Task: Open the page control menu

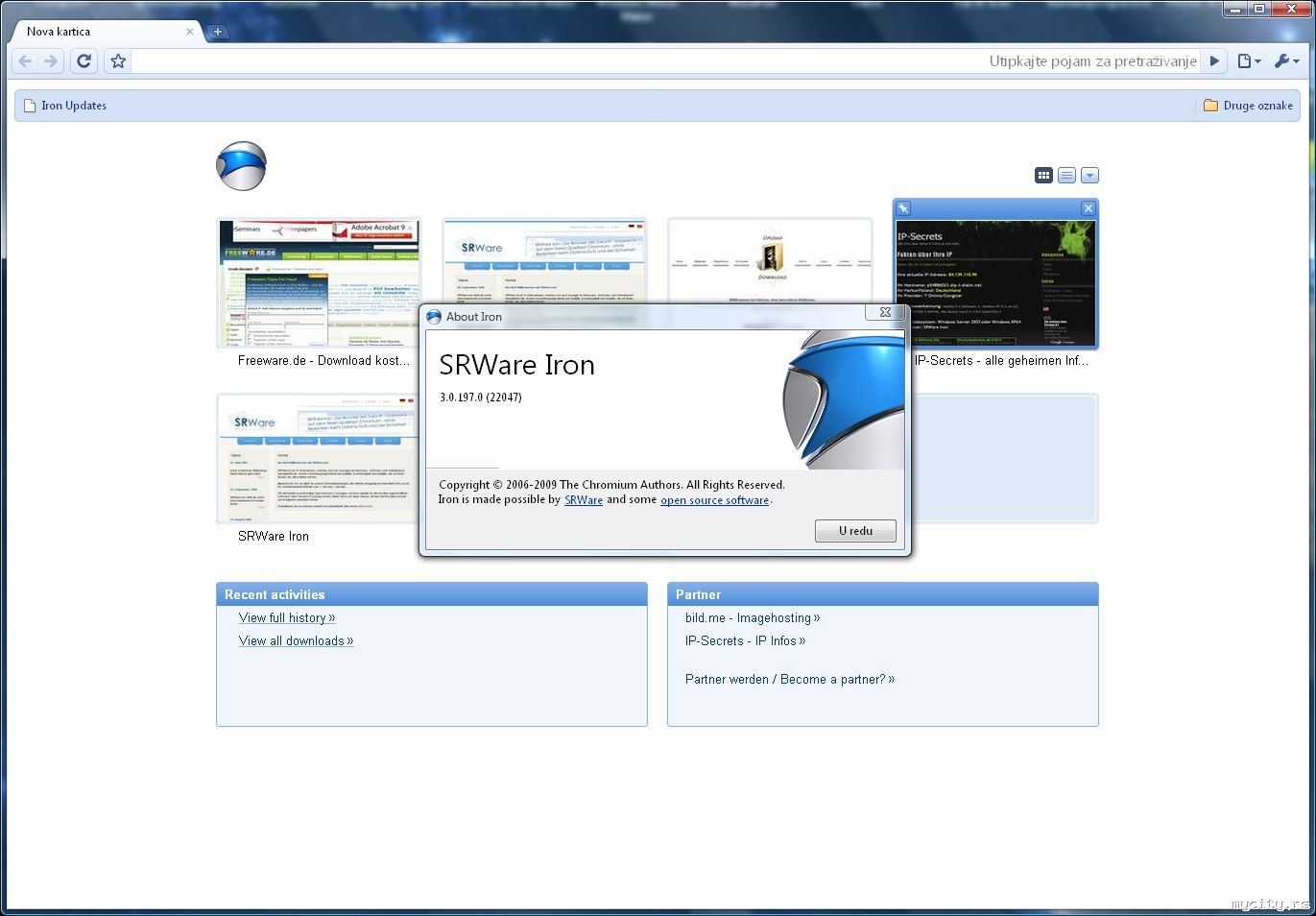Action: pos(1249,61)
